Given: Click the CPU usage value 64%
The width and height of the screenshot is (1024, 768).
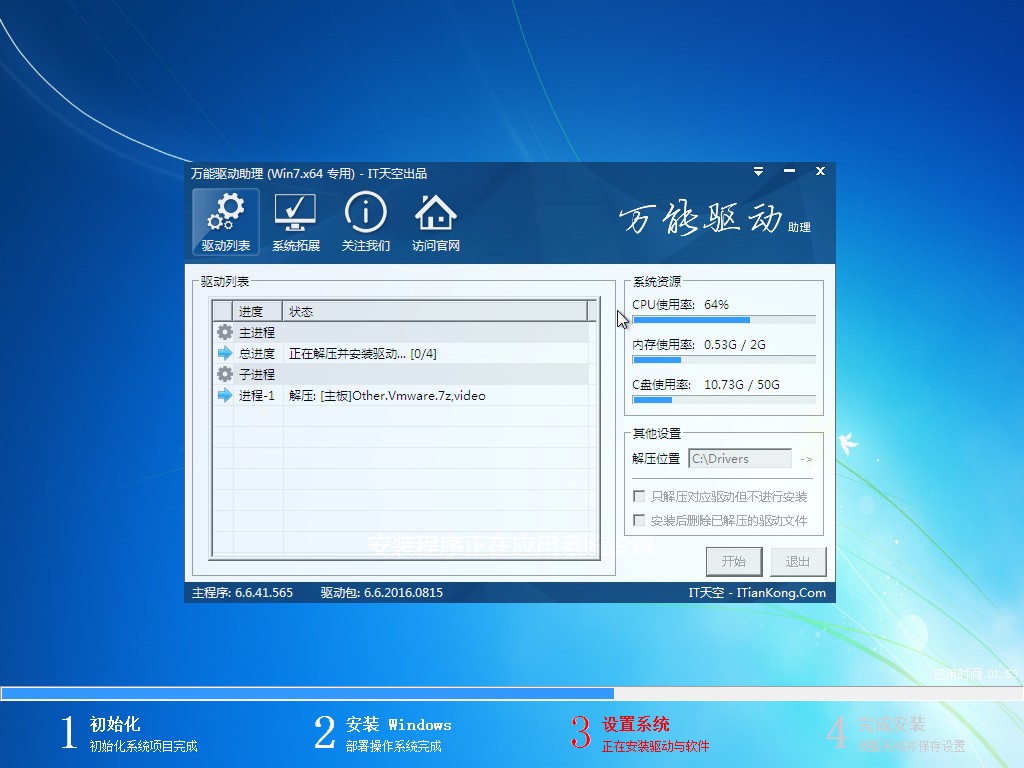Looking at the screenshot, I should [716, 305].
